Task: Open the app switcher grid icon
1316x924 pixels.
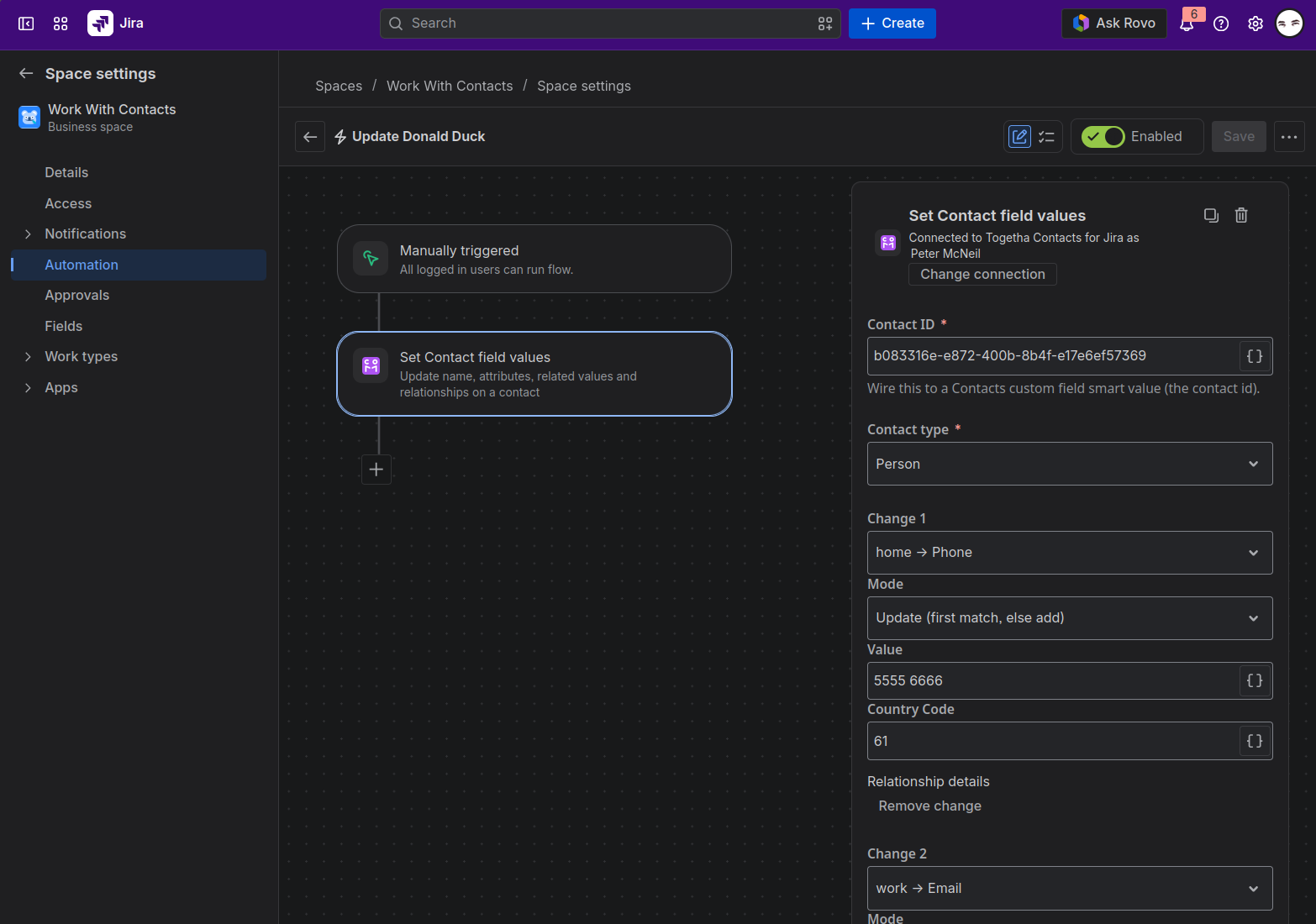Action: (61, 24)
